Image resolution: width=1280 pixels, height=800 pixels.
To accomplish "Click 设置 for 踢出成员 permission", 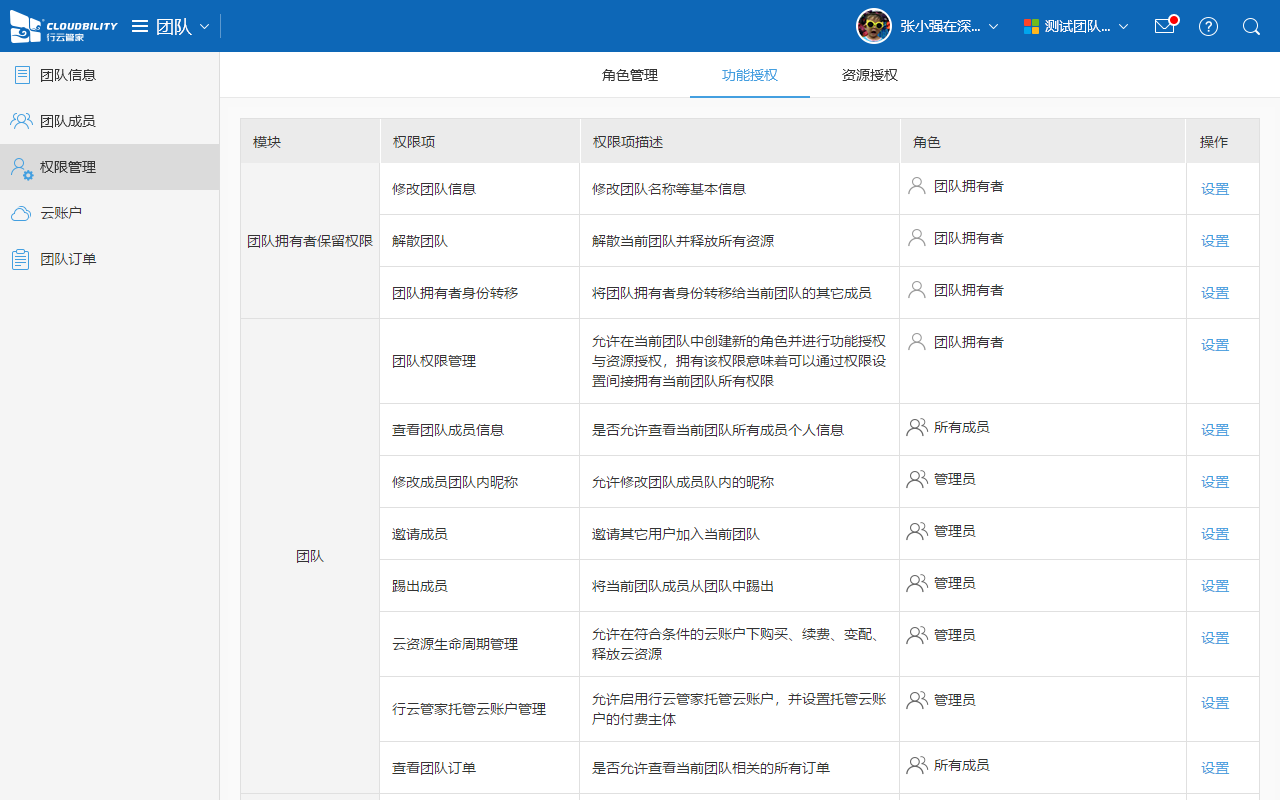I will click(x=1215, y=586).
